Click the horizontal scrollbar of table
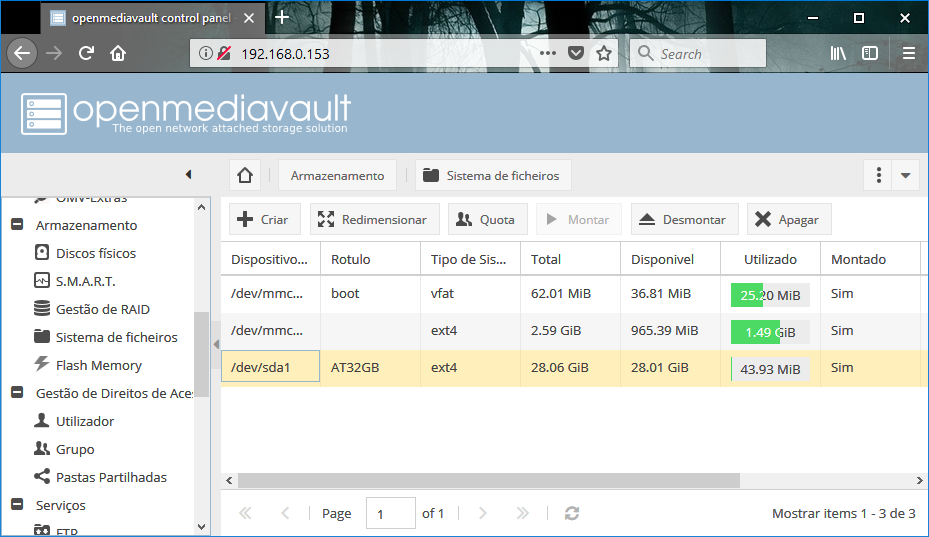 pos(489,480)
